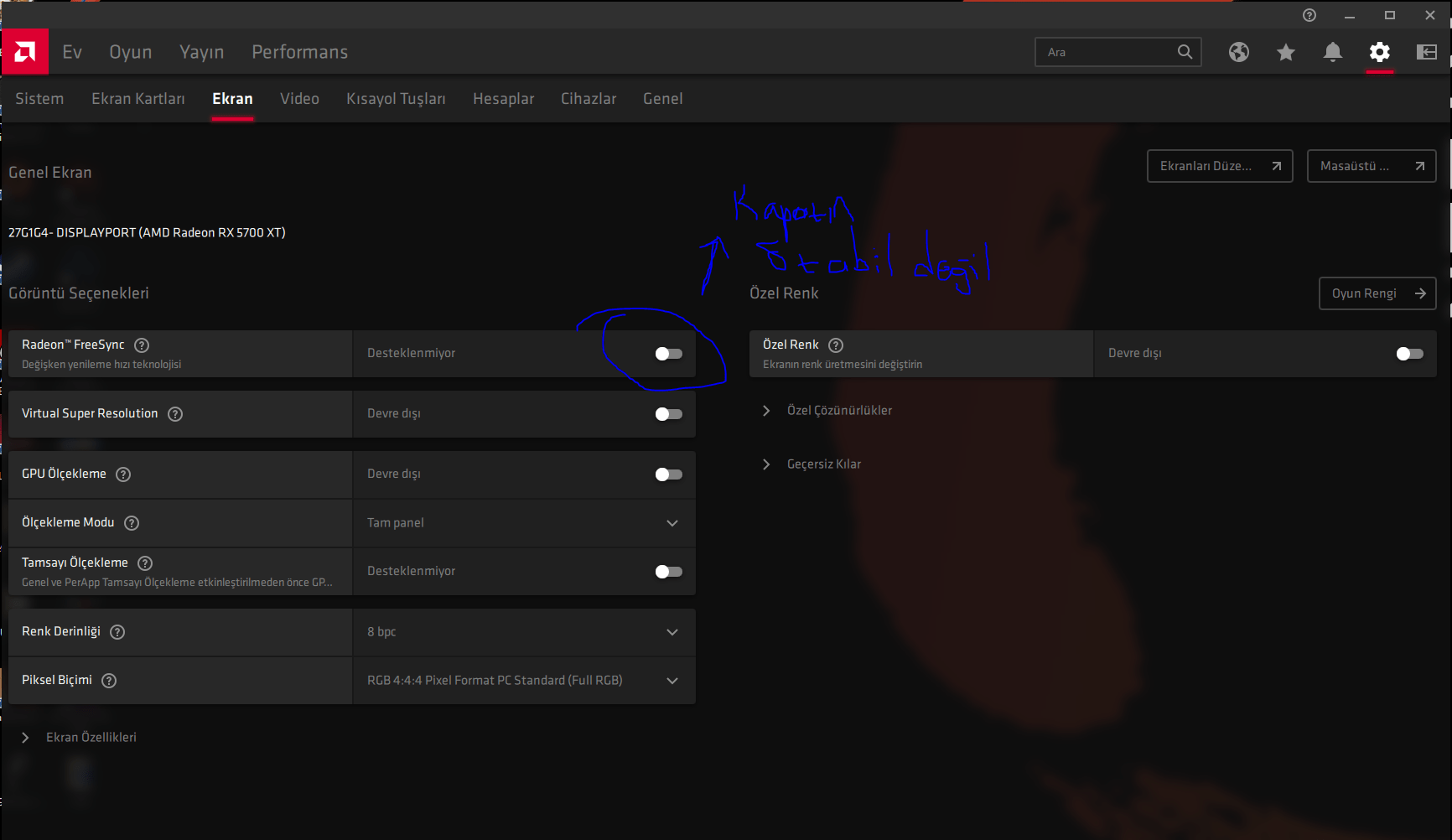
Task: Toggle Tamsayı Ölçekleme switch
Action: [x=669, y=572]
